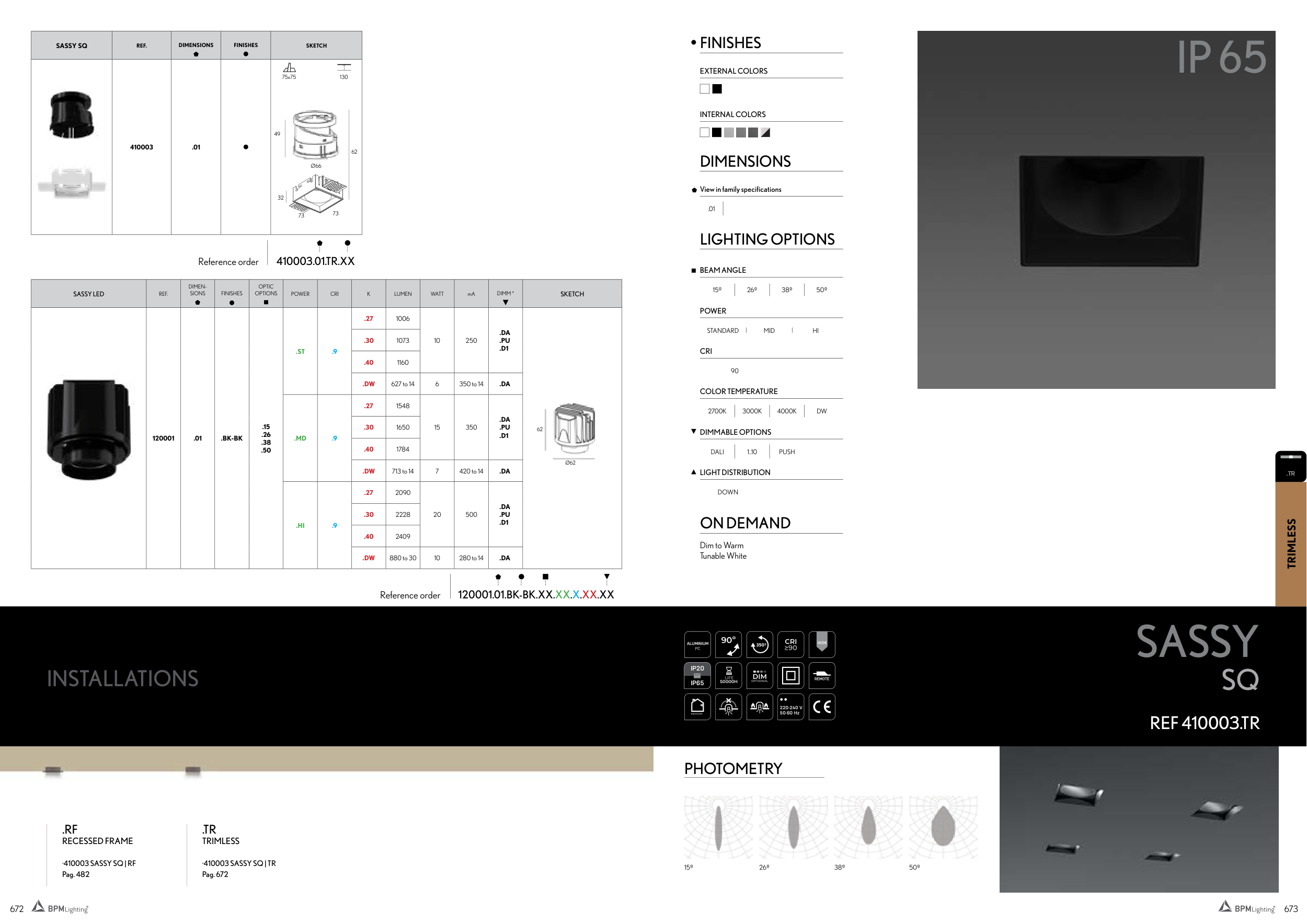
Task: Select the 38º beam angle option
Action: coord(787,290)
